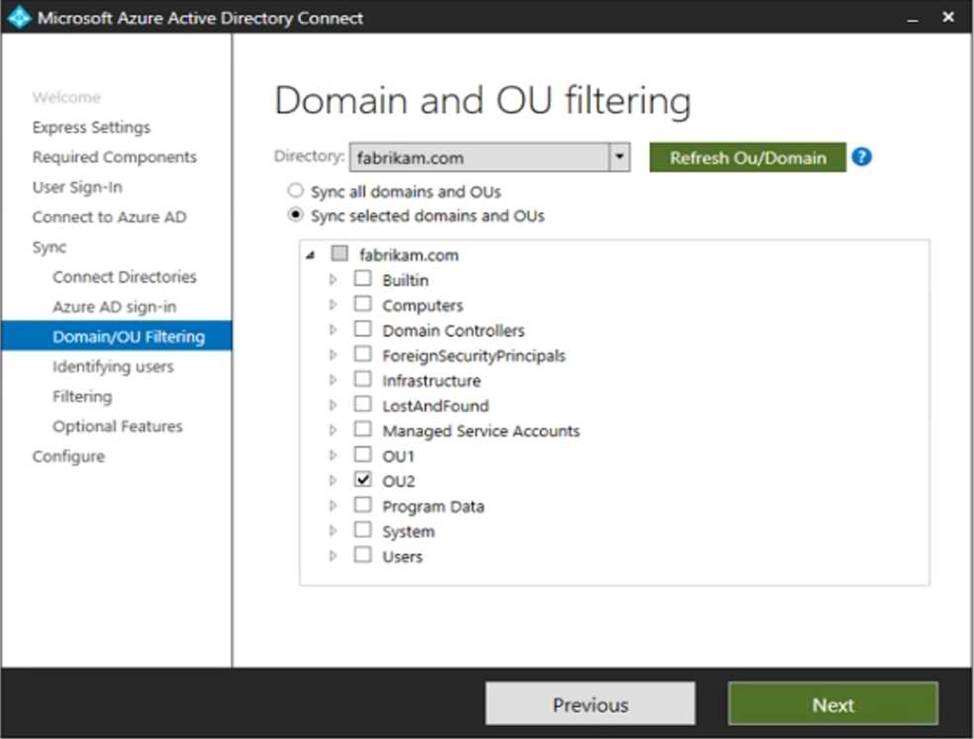
Task: Expand the LostAndFound node
Action: [x=333, y=406]
